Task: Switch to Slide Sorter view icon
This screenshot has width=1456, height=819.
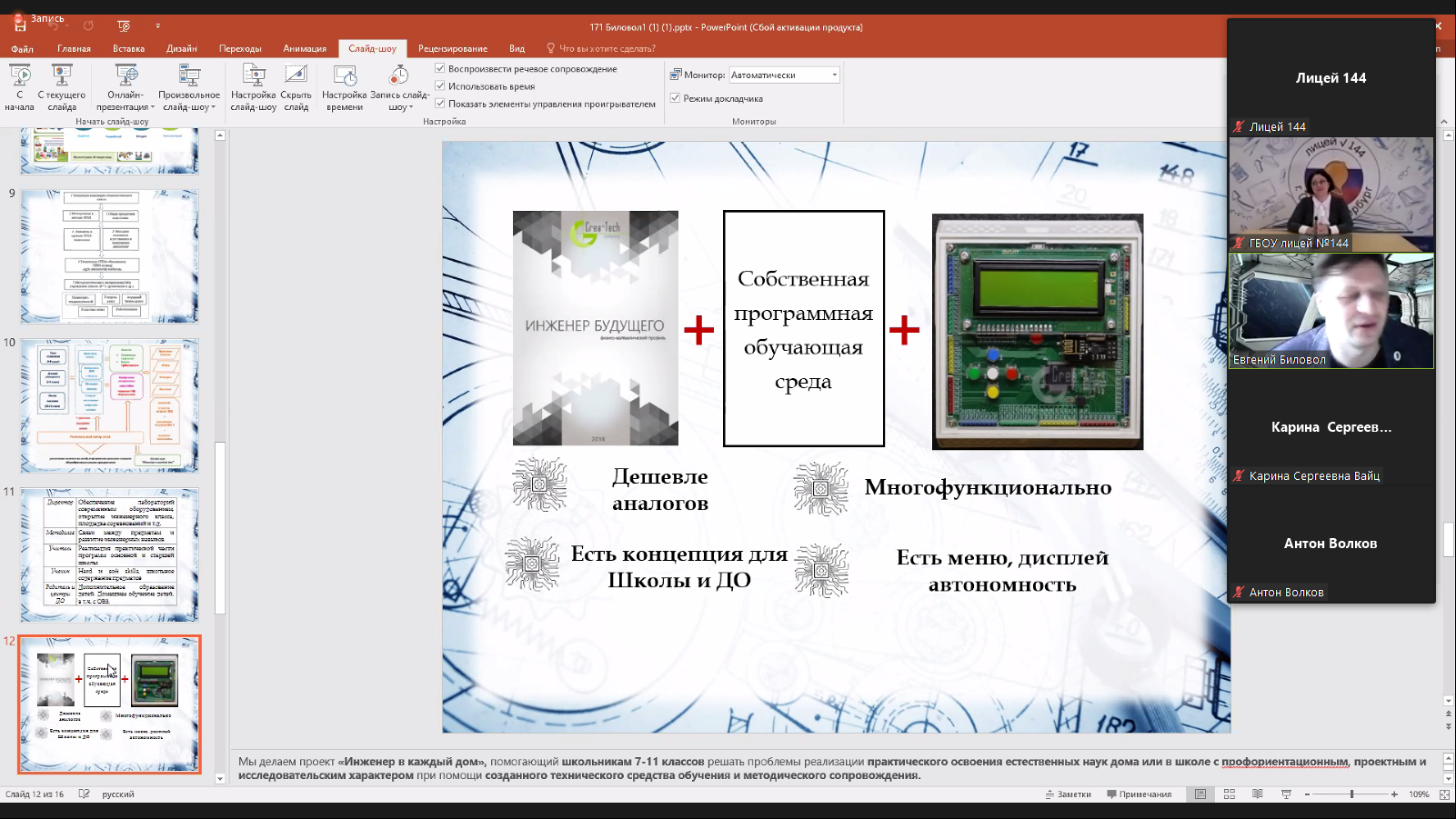Action: point(1229,794)
